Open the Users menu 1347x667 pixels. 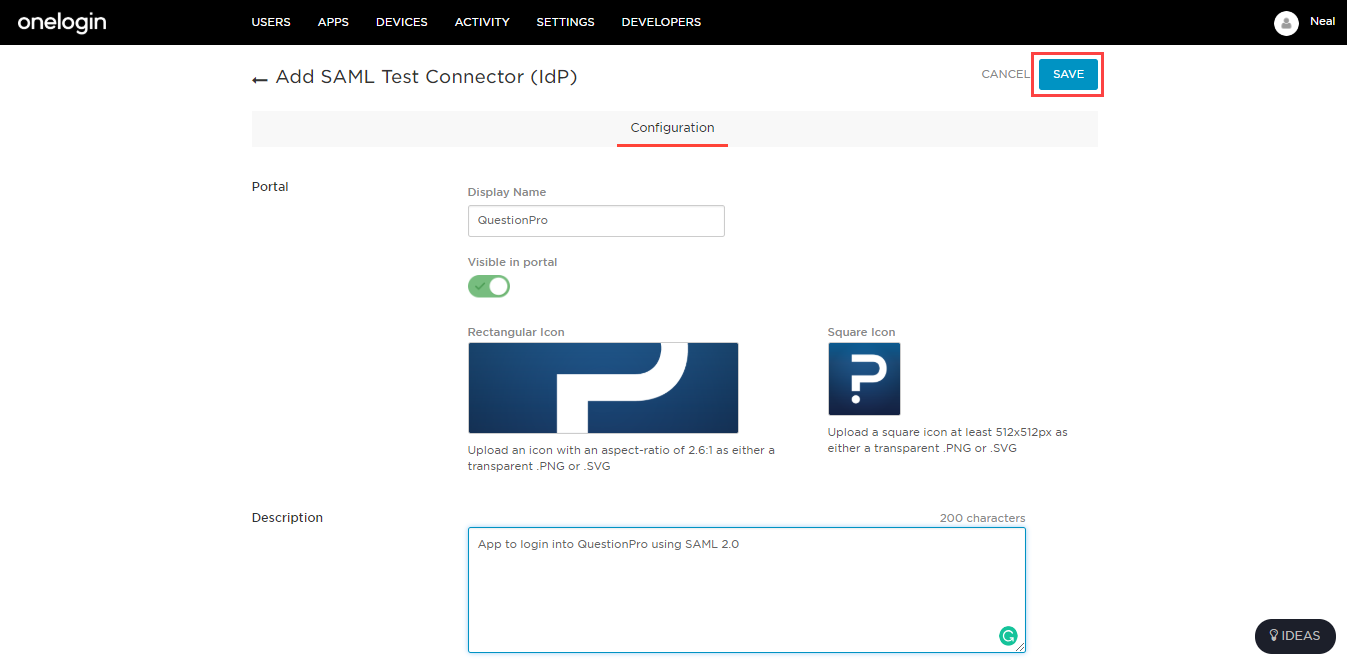coord(271,22)
